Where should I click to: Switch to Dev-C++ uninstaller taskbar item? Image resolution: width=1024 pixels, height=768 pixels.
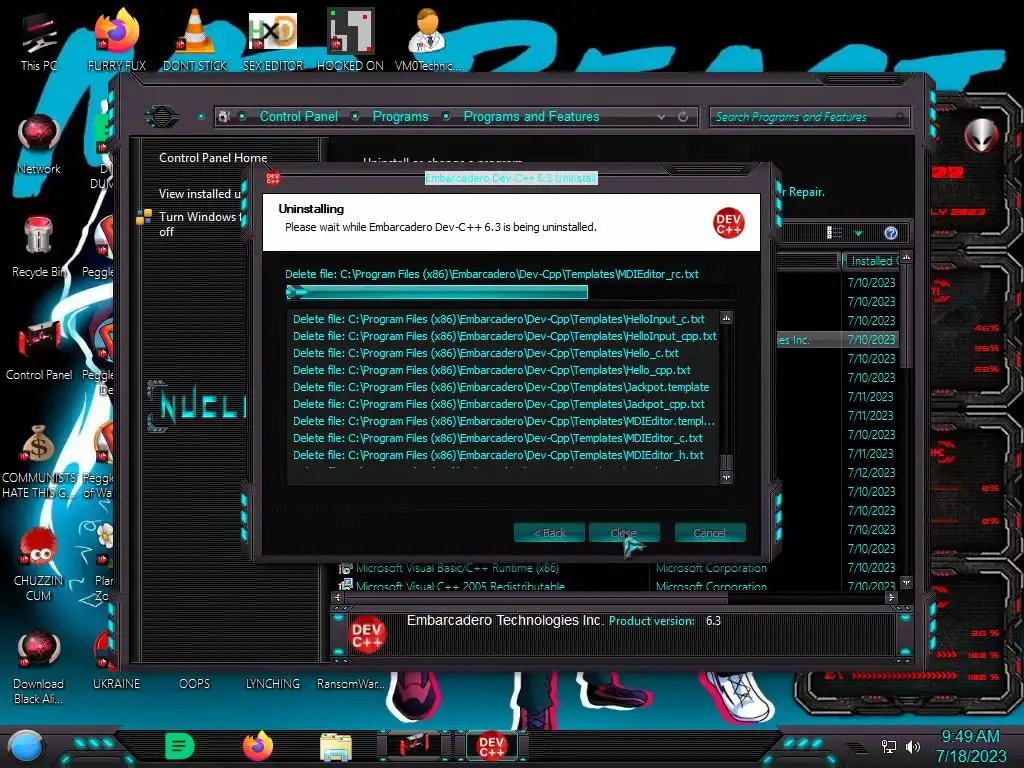coord(491,746)
